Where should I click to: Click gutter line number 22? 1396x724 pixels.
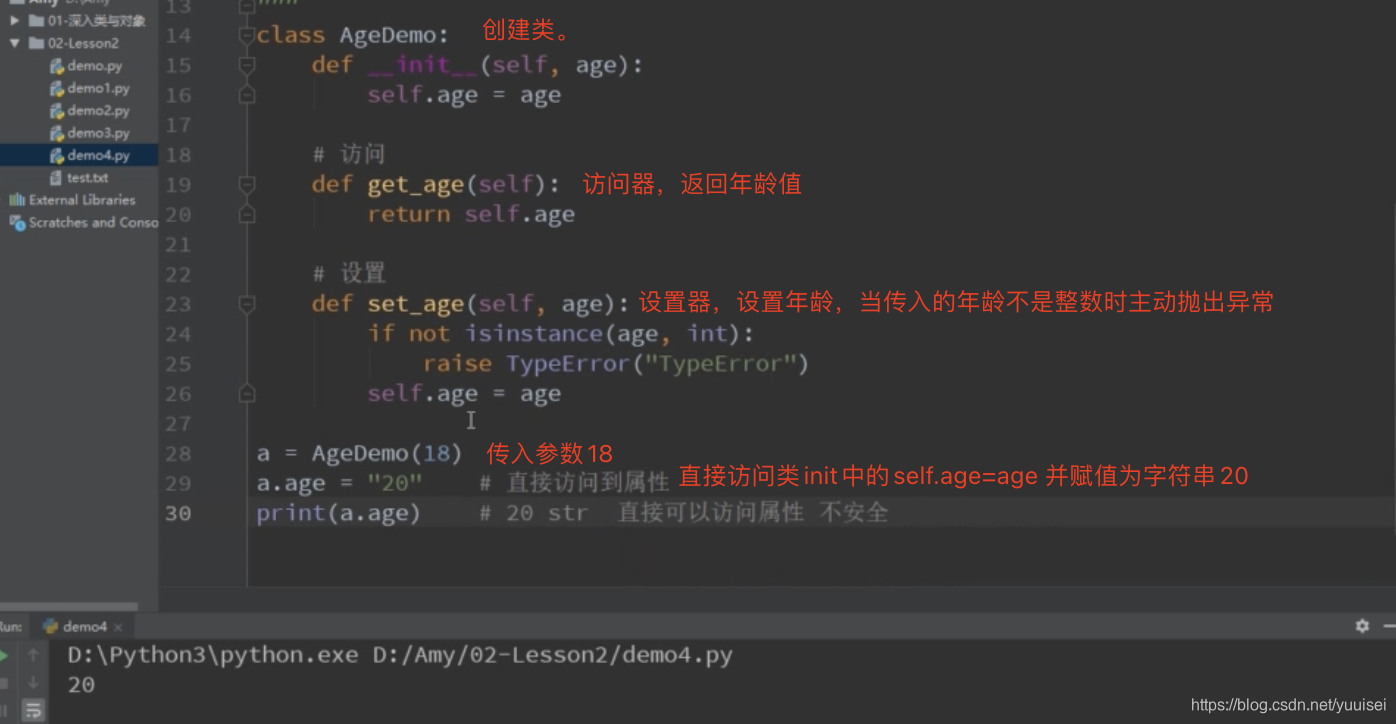178,274
